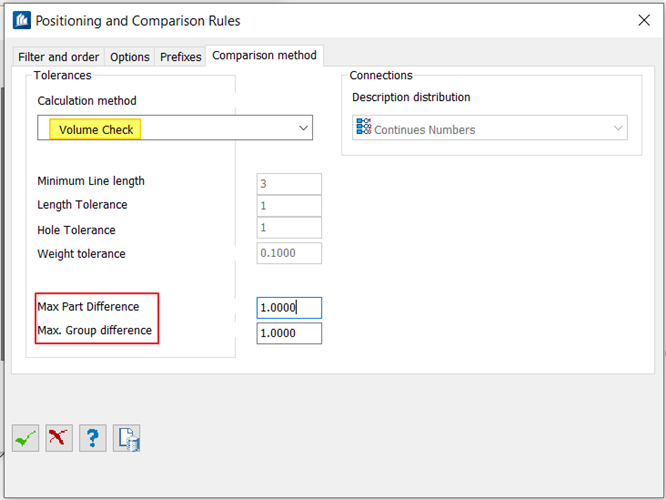Image resolution: width=666 pixels, height=500 pixels.
Task: Click into the Hole Tolerance field
Action: tap(289, 229)
